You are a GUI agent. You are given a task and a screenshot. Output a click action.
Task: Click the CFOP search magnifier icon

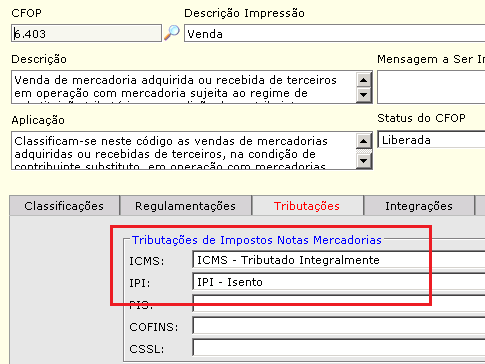pos(172,33)
